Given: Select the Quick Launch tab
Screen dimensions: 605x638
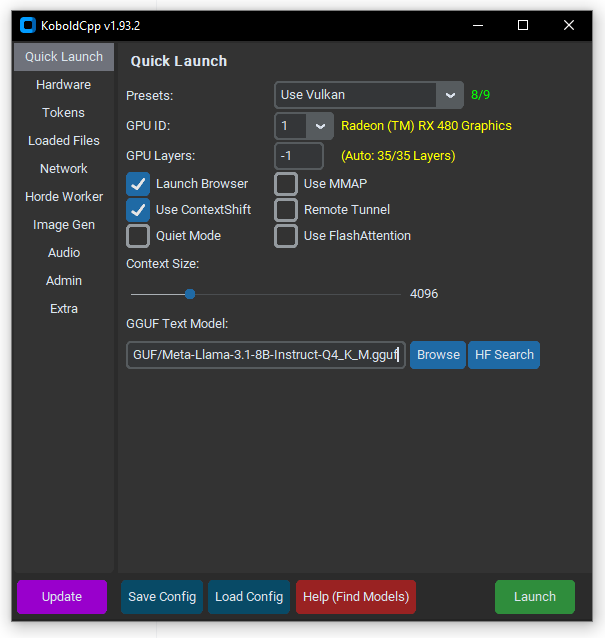Looking at the screenshot, I should (64, 57).
